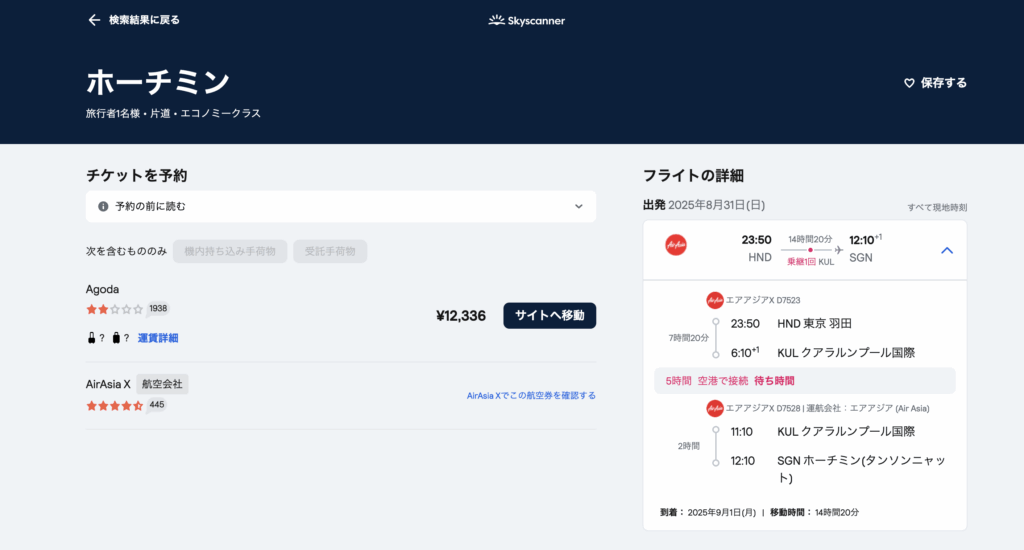The image size is (1024, 550).
Task: Click the 乗継1回 KUL stopover label
Action: (x=810, y=262)
